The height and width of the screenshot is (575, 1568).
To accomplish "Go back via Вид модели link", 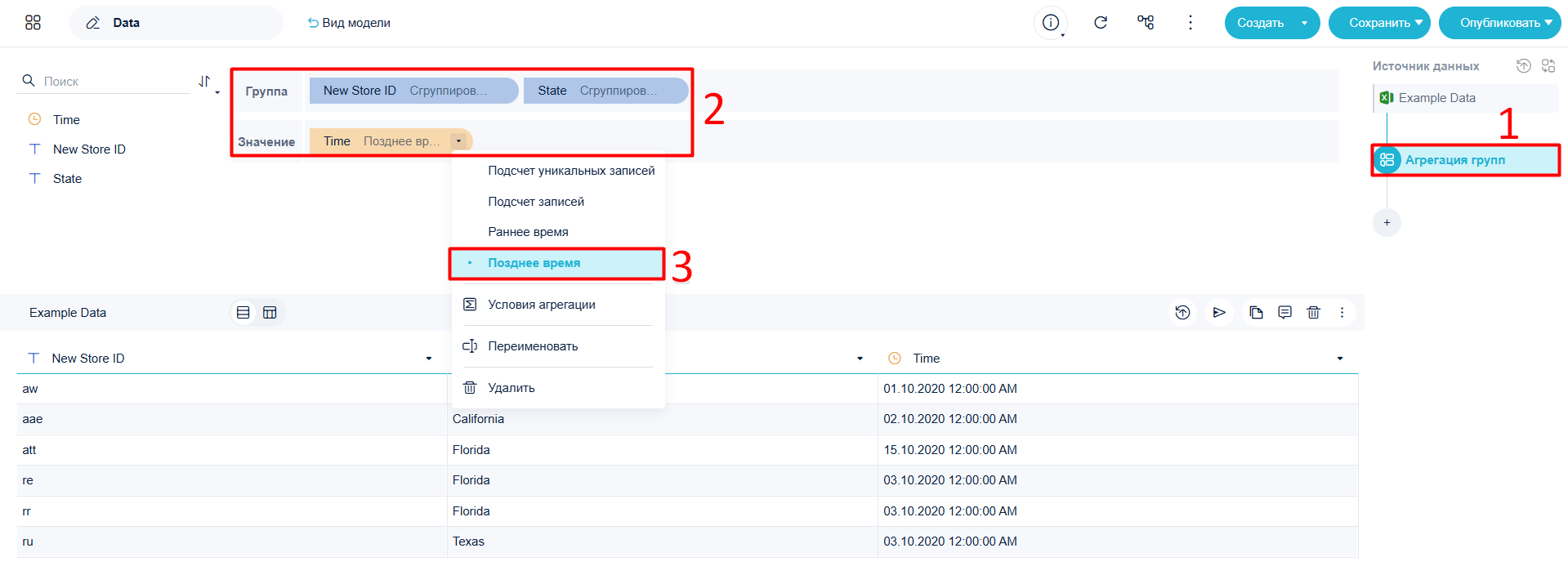I will tap(349, 23).
